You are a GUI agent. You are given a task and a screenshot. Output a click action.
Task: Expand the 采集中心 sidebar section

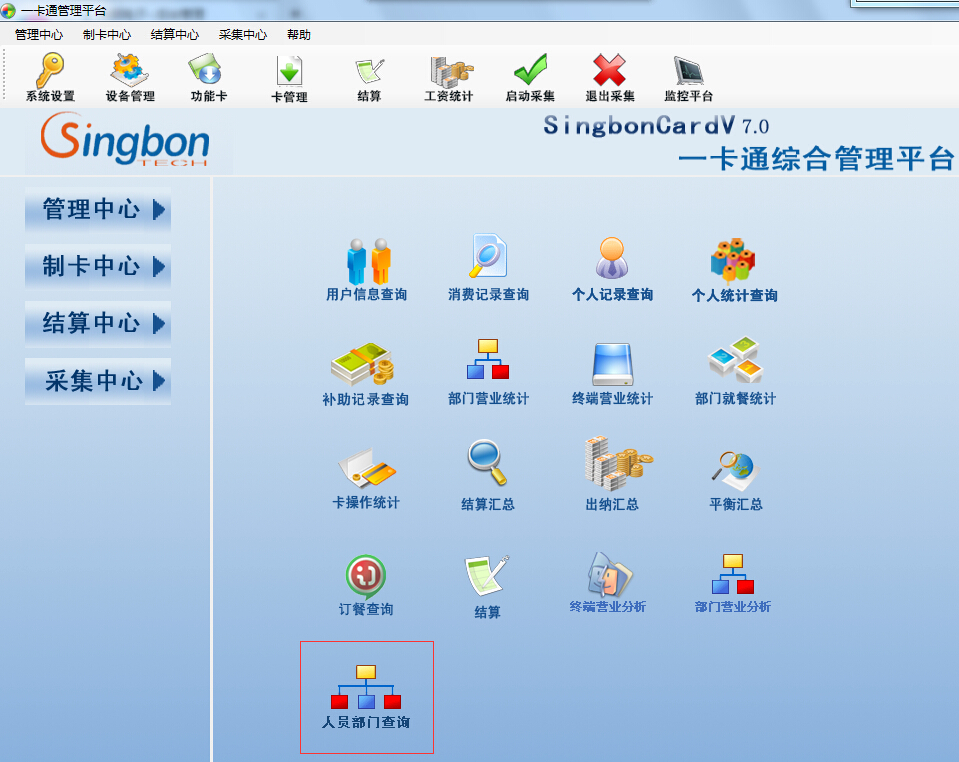coord(99,381)
